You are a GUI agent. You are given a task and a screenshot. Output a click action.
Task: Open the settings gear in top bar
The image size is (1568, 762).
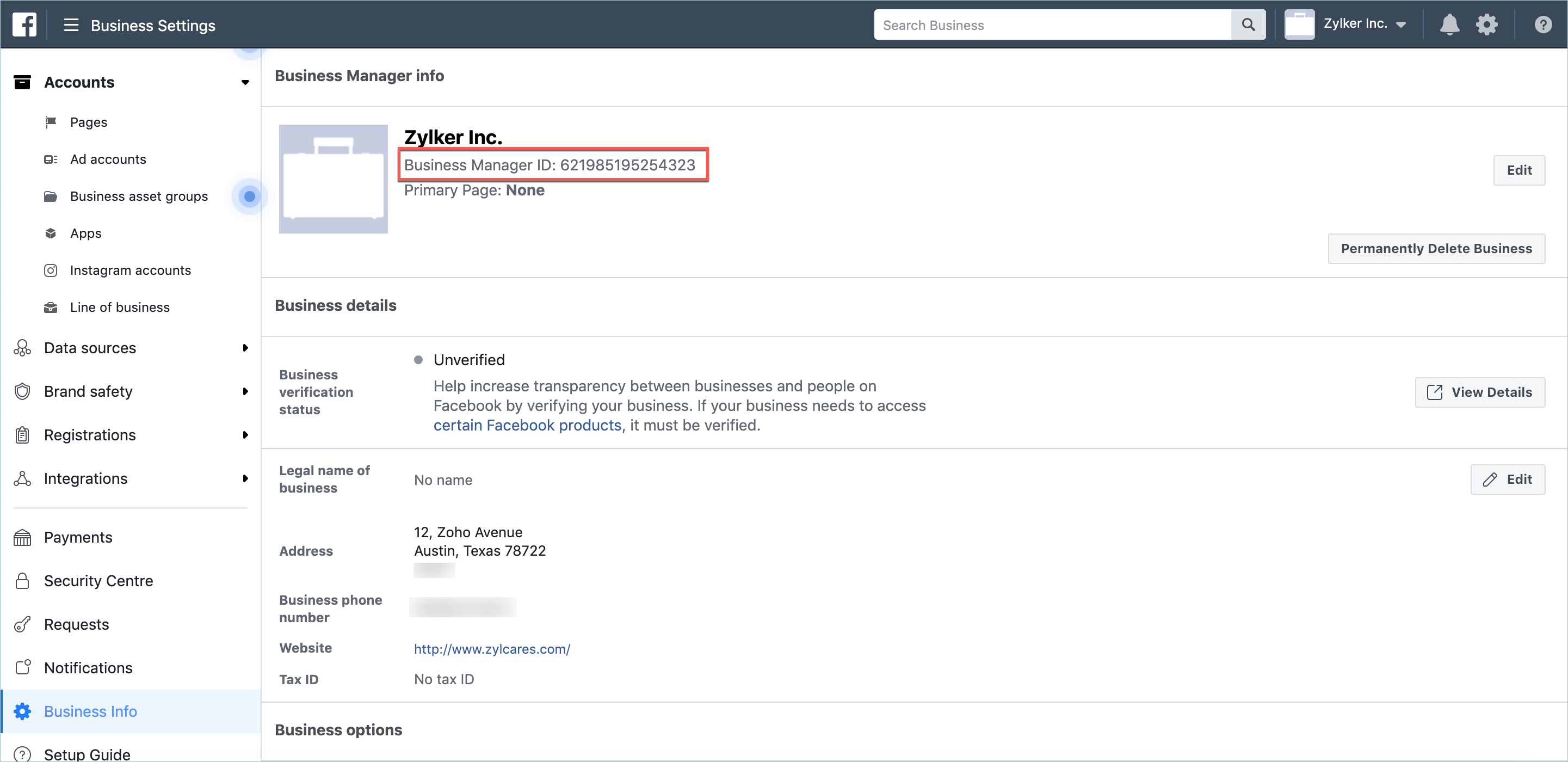coord(1486,25)
